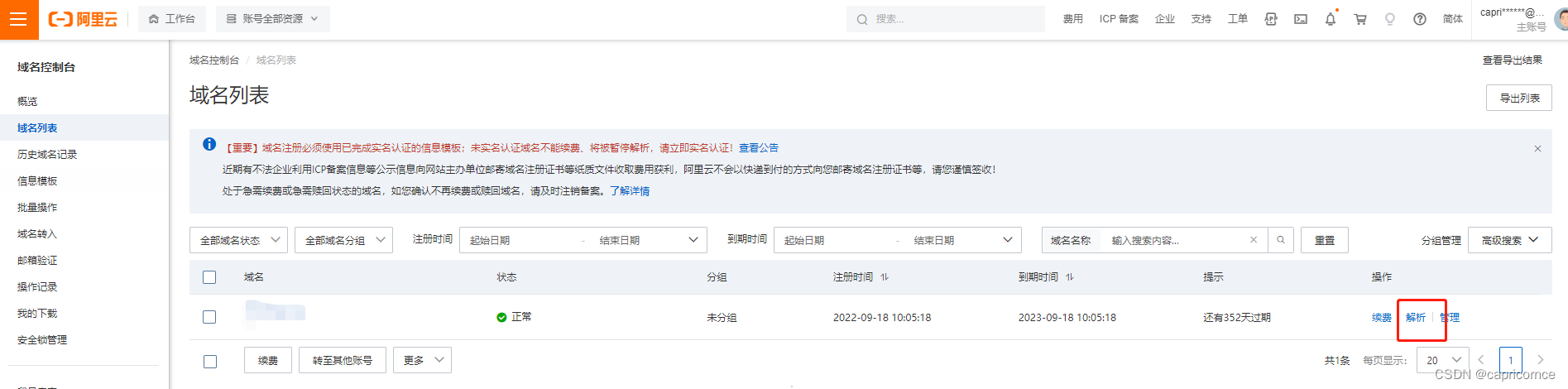
Task: Dismiss the important notice banner
Action: pyautogui.click(x=1537, y=149)
